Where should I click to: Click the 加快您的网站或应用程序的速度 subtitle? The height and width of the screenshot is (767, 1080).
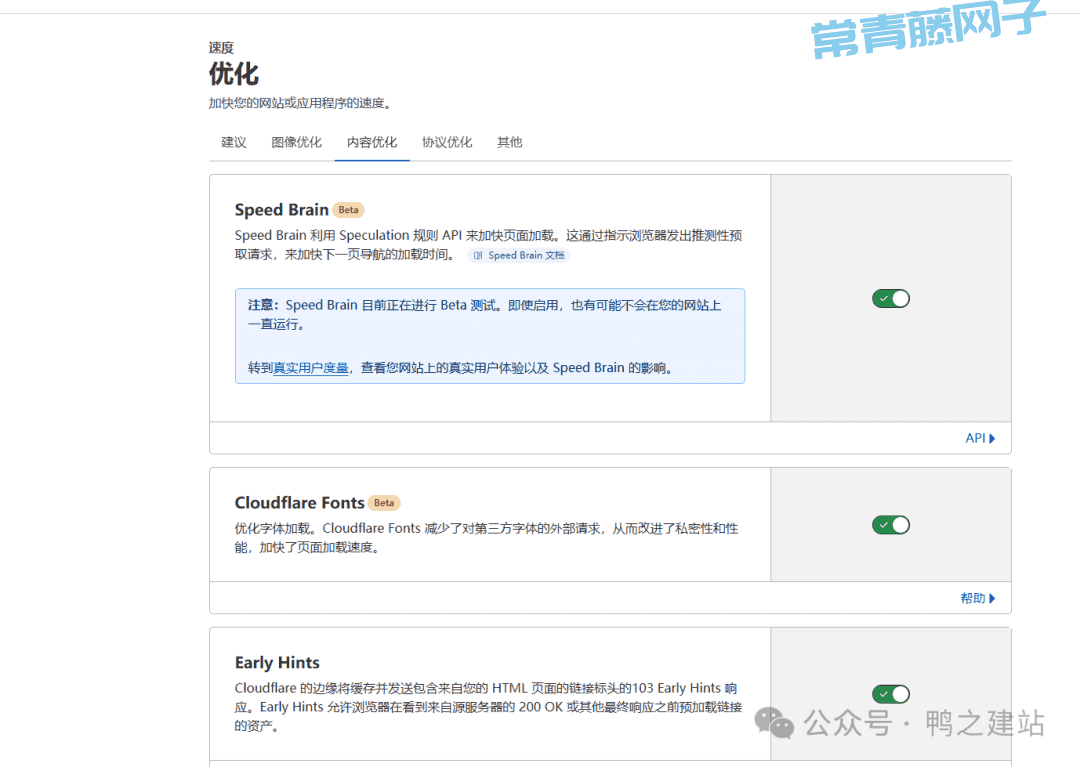[300, 103]
